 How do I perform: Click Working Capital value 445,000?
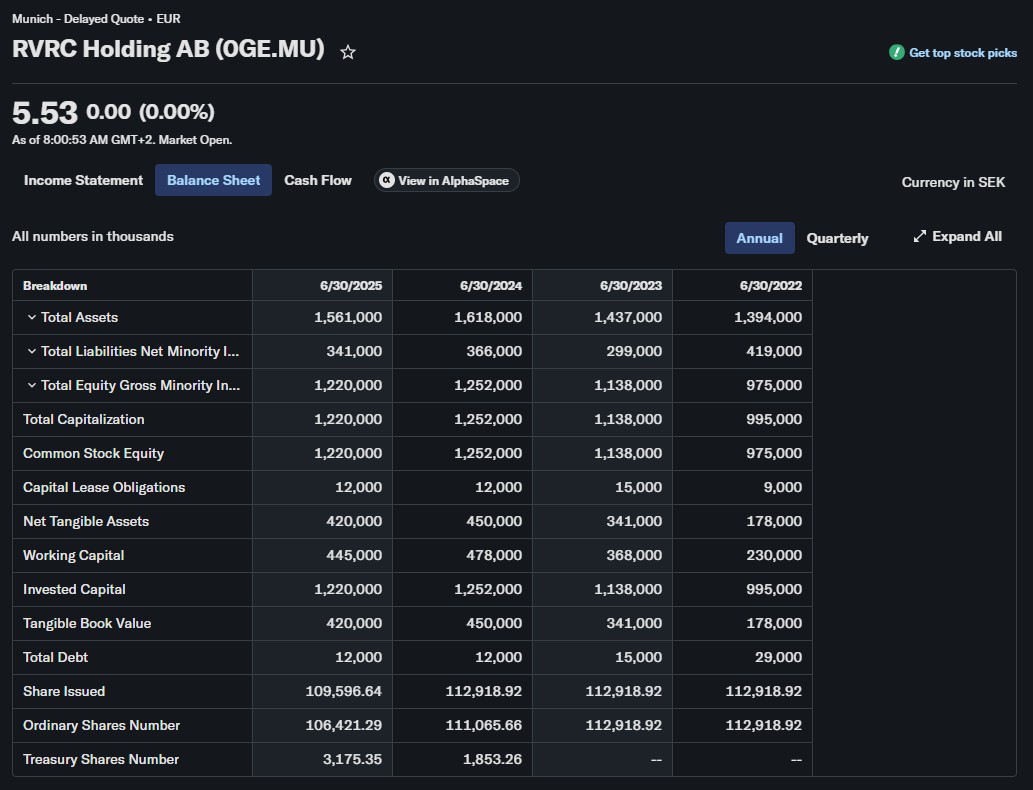(x=354, y=555)
